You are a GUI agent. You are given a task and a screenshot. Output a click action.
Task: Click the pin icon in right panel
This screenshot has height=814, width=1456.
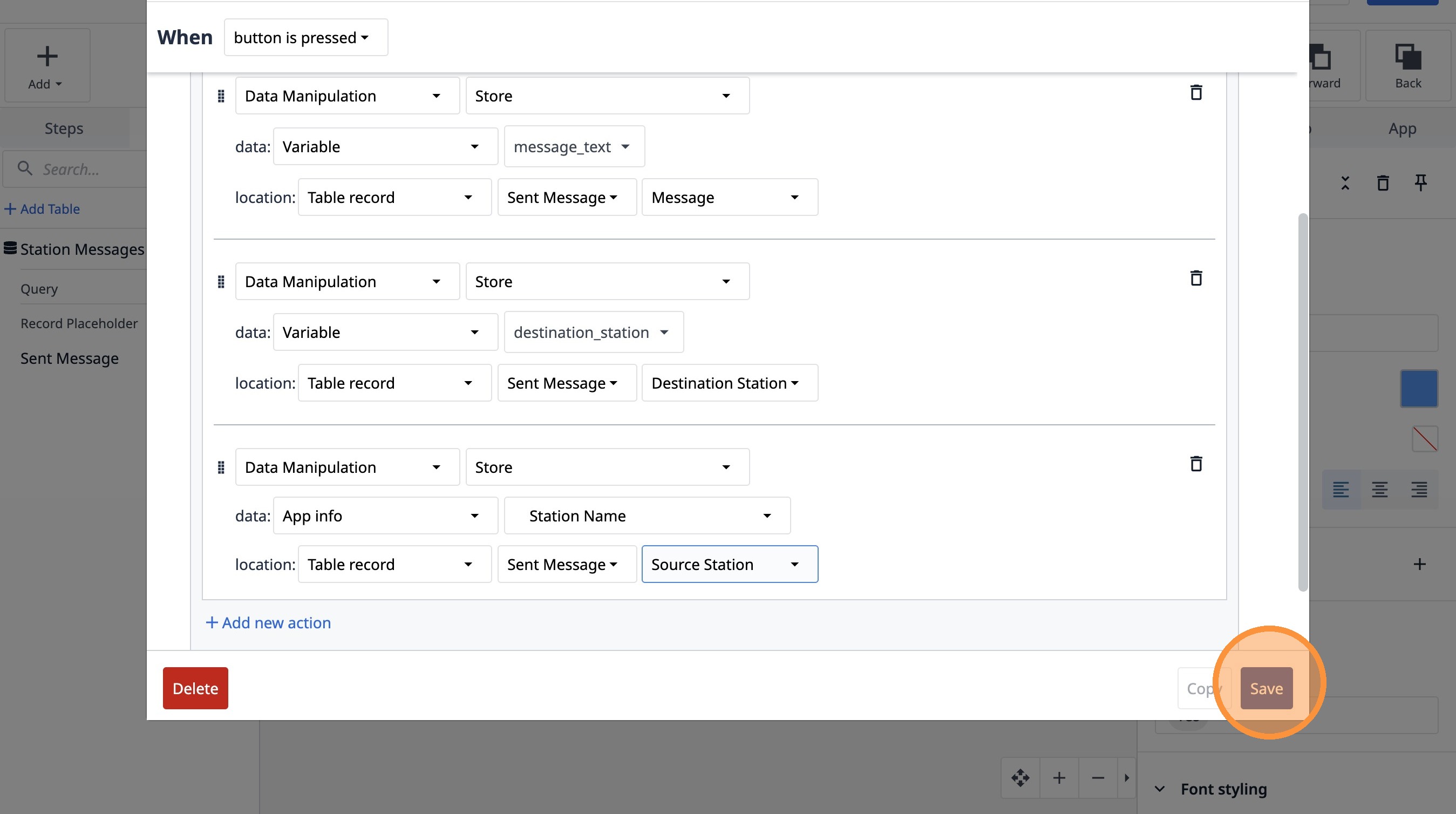pos(1420,183)
